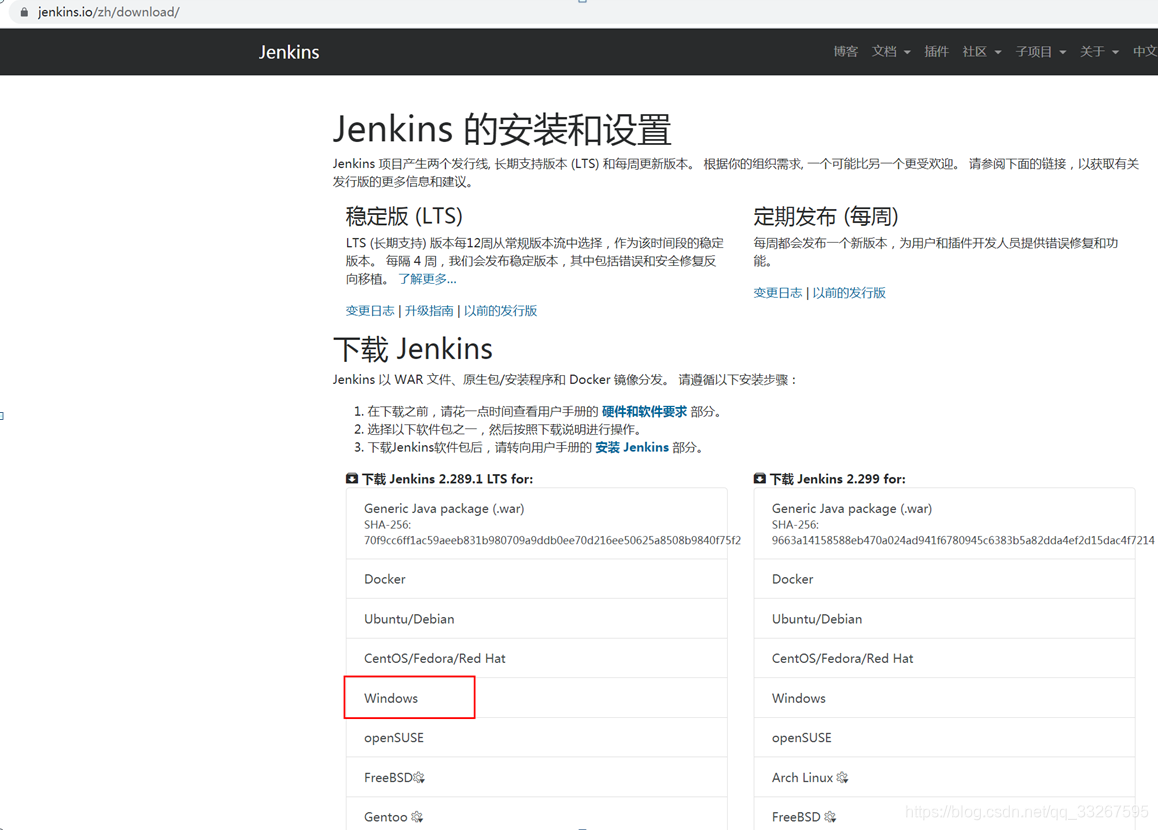This screenshot has height=830, width=1158.
Task: Download LTS Generic Java package (.war)
Action: tap(537, 524)
